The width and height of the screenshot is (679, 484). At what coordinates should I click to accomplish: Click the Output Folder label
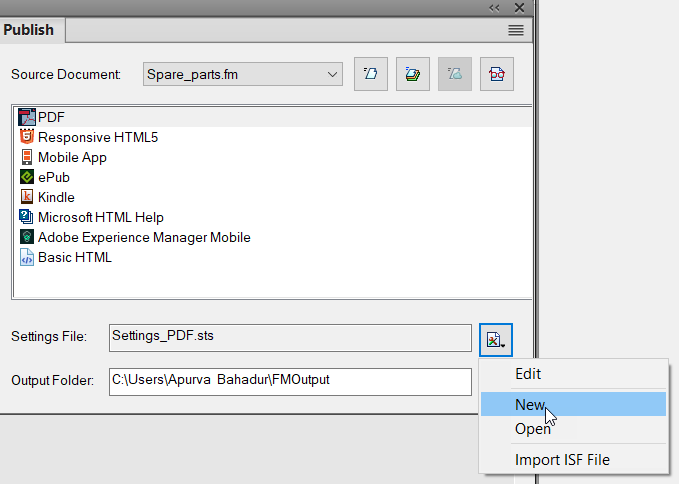point(52,381)
